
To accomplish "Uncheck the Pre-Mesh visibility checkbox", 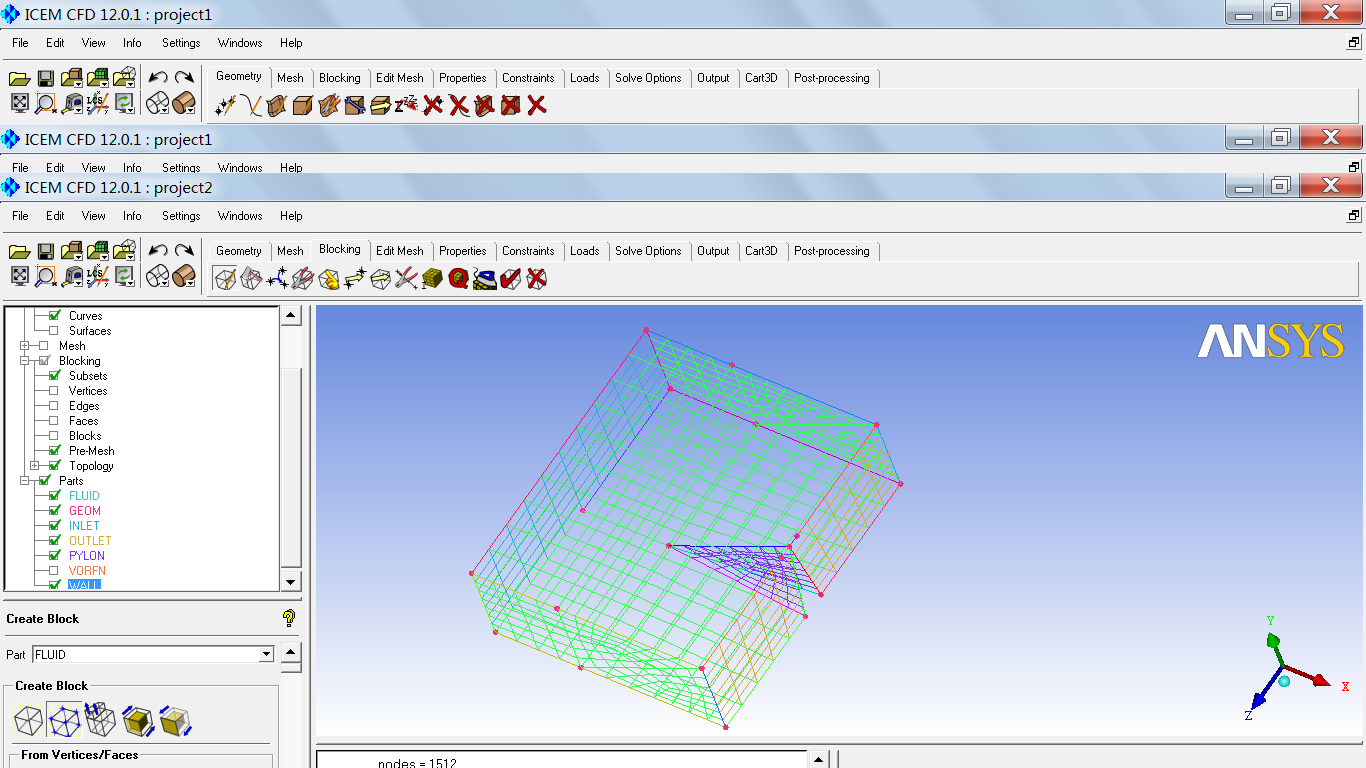I will [x=55, y=451].
